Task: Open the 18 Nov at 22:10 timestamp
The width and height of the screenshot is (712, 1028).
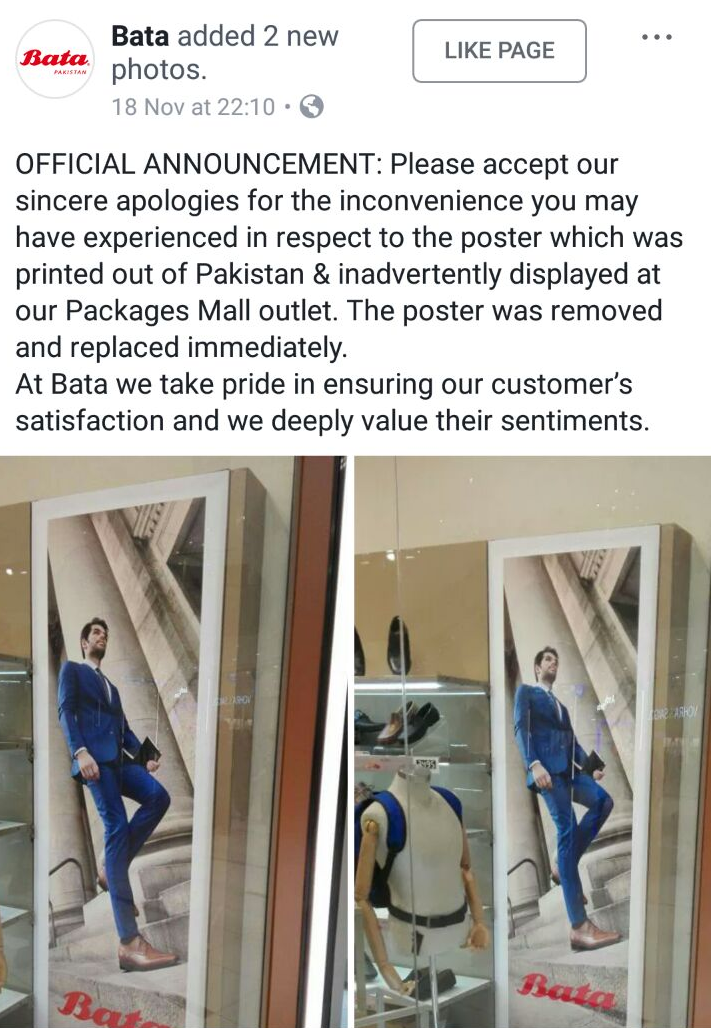Action: [193, 106]
